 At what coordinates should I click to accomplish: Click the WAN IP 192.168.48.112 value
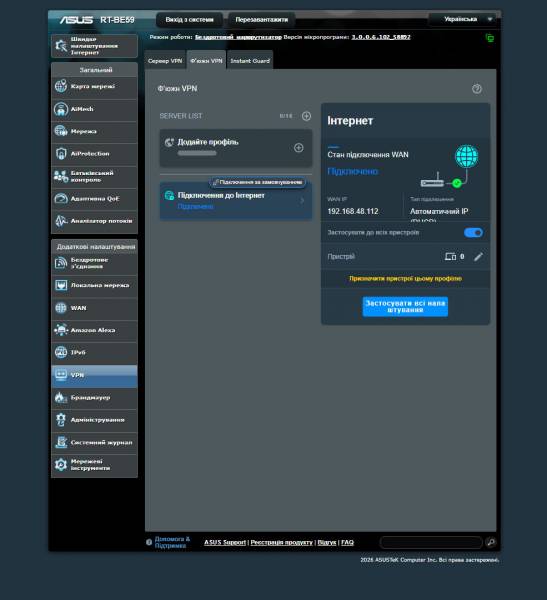pos(353,211)
